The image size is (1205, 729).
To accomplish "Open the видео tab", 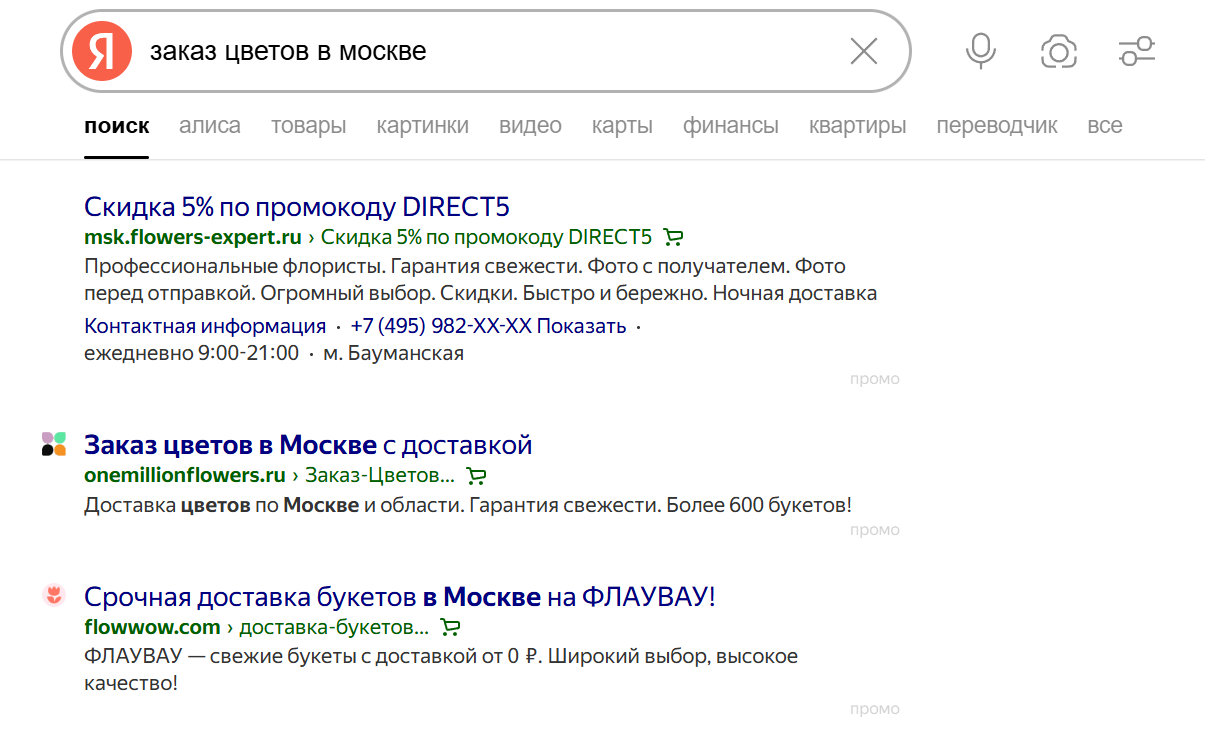I will [529, 125].
